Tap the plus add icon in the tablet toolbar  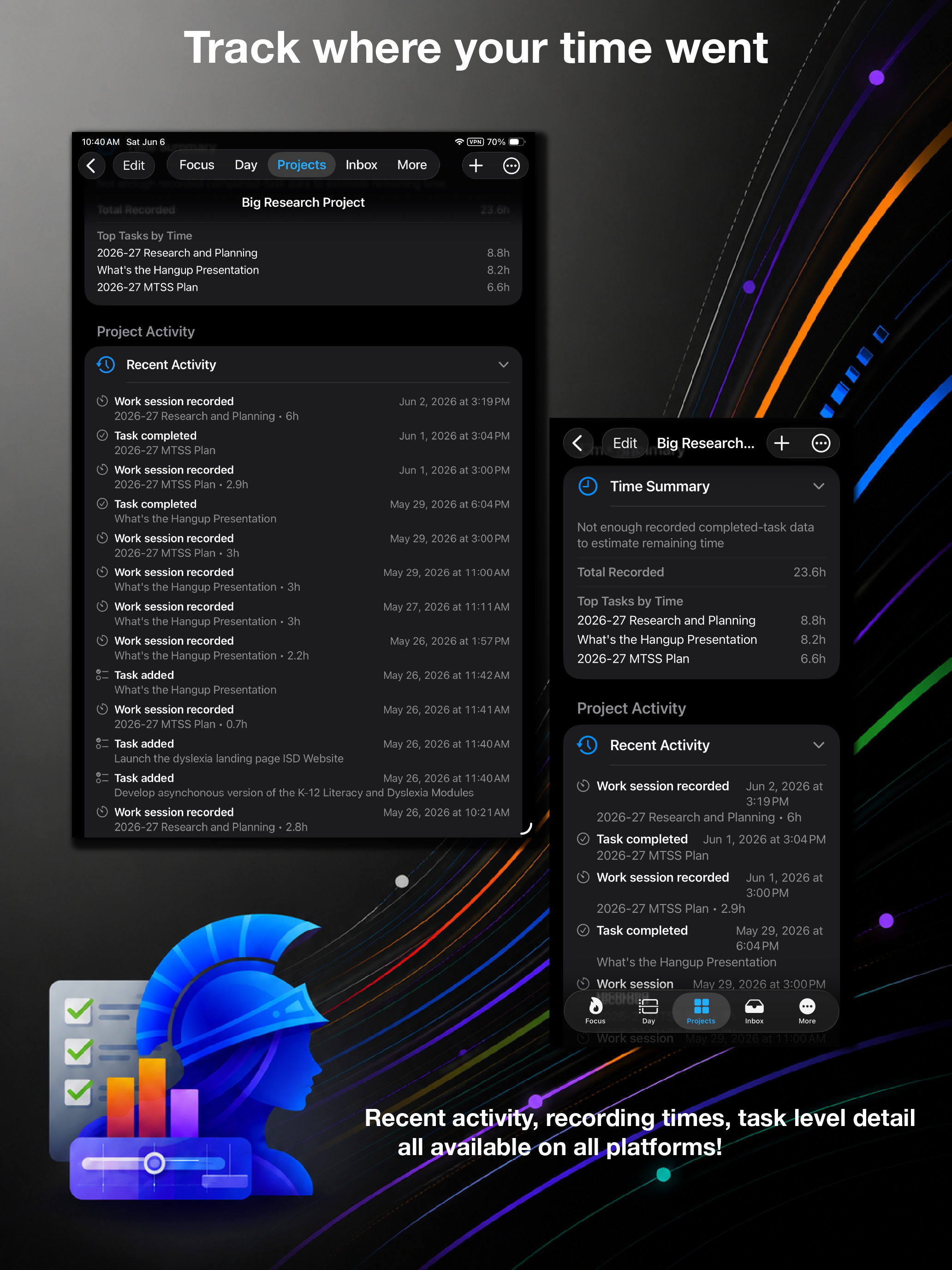point(476,165)
